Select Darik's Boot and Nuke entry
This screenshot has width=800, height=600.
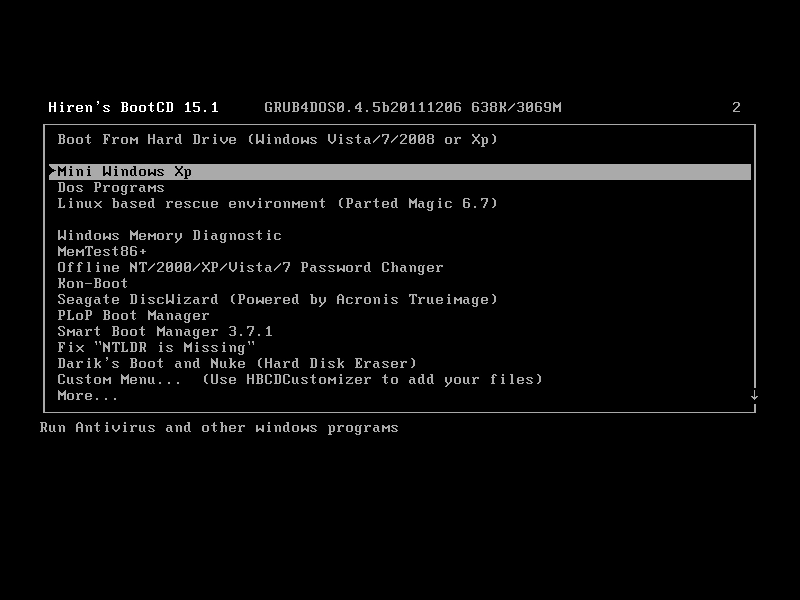tap(237, 363)
